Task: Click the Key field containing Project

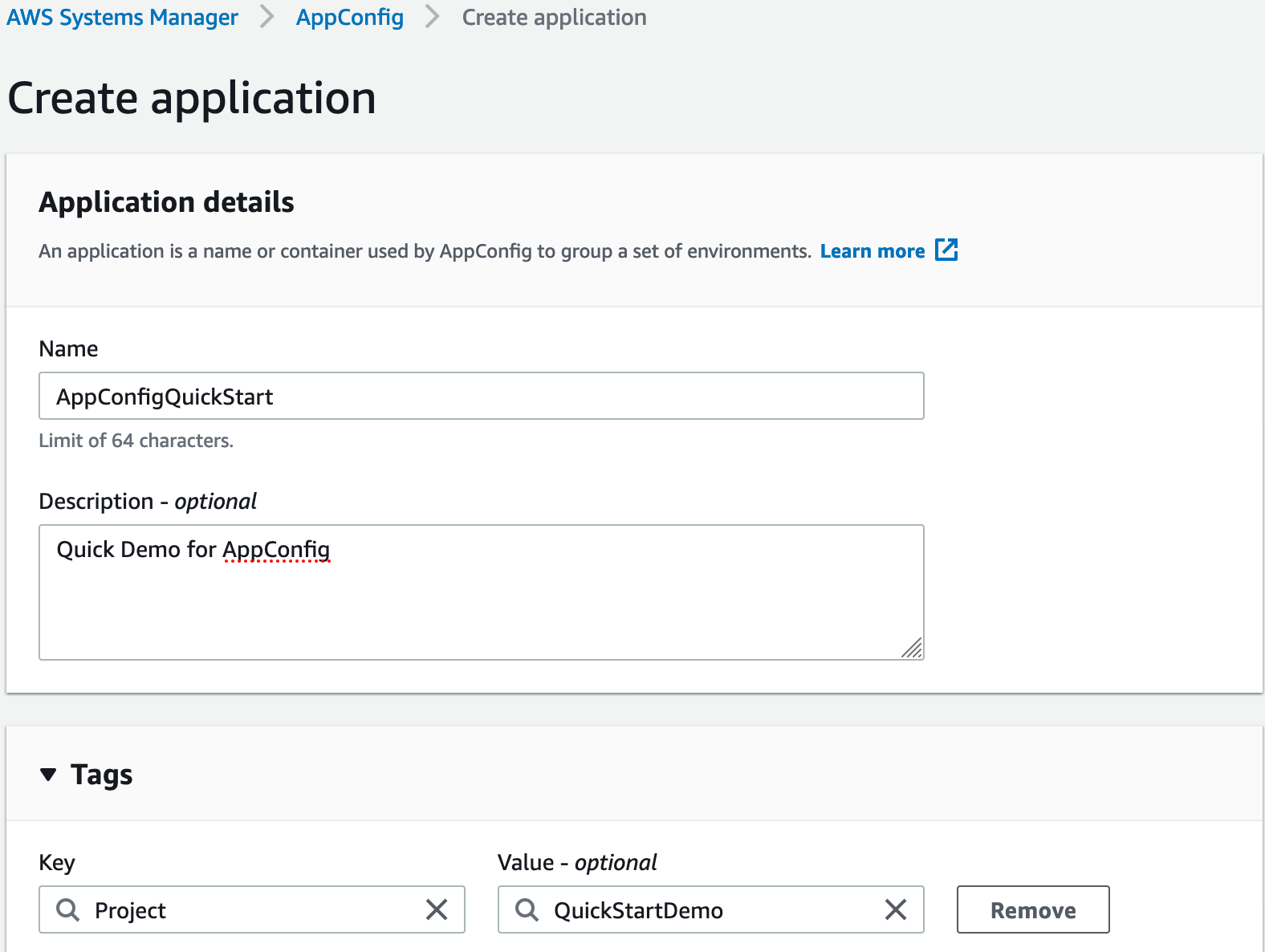Action: click(252, 909)
